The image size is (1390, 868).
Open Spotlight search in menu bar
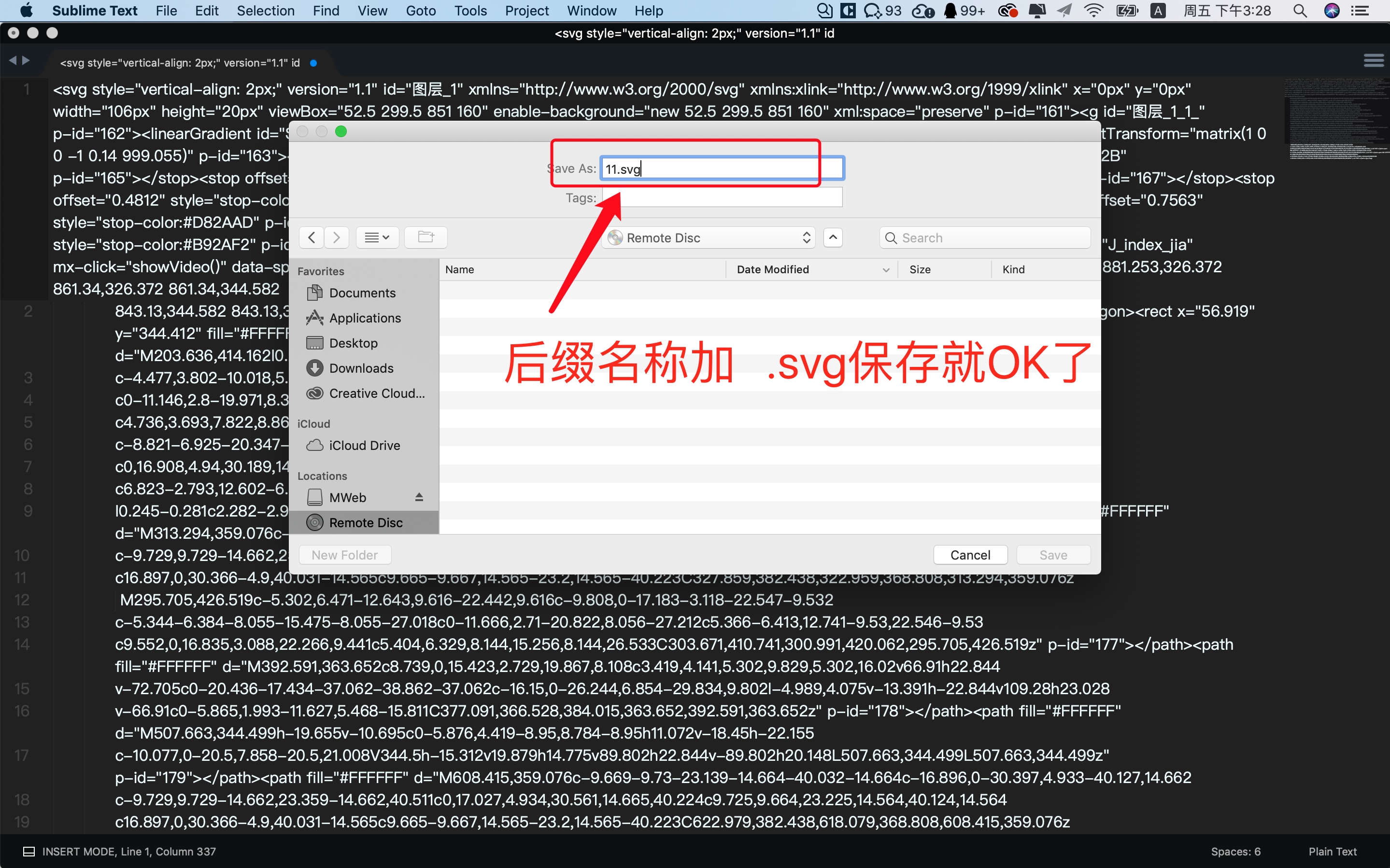1300,11
